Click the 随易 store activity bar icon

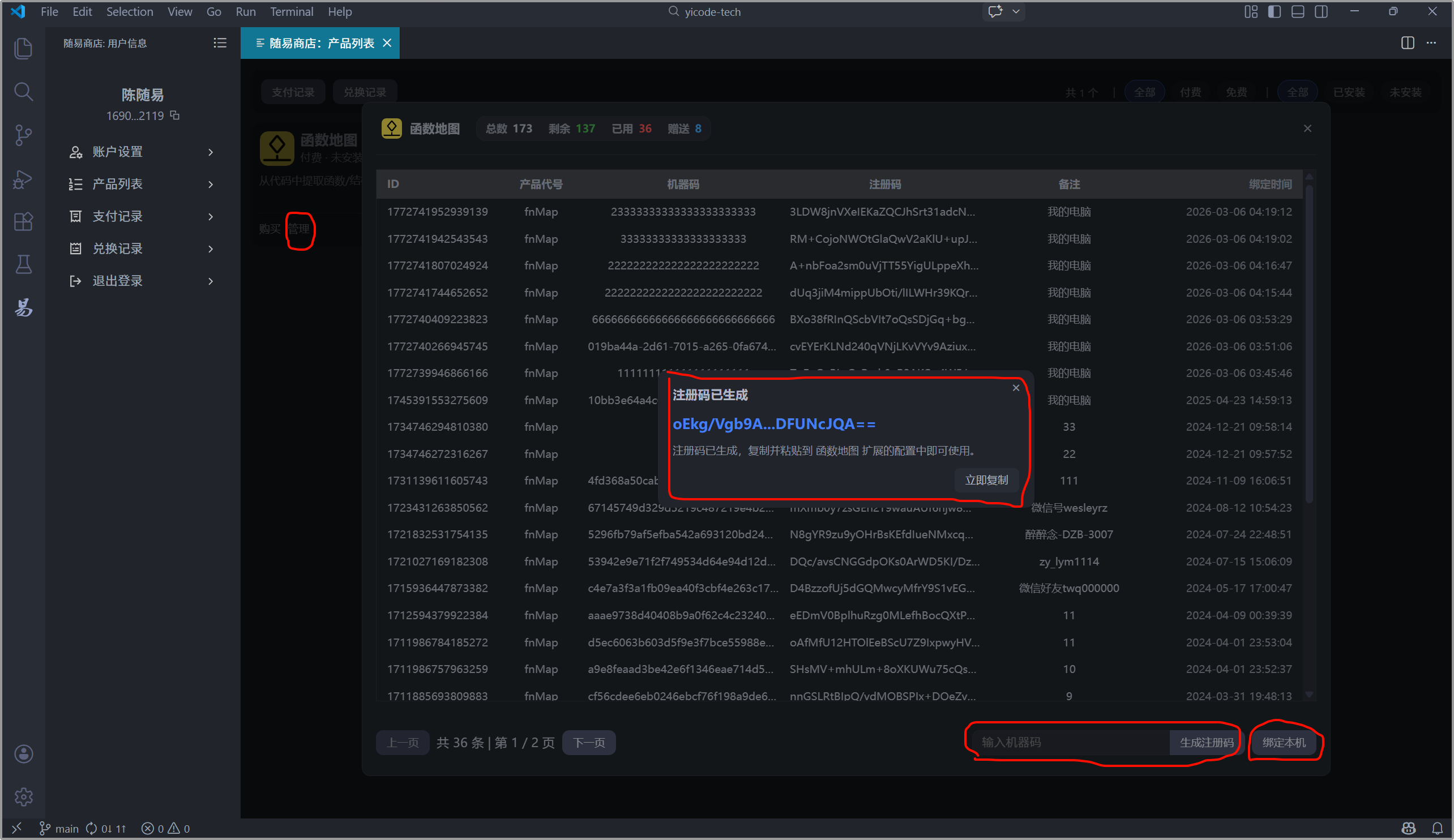23,307
